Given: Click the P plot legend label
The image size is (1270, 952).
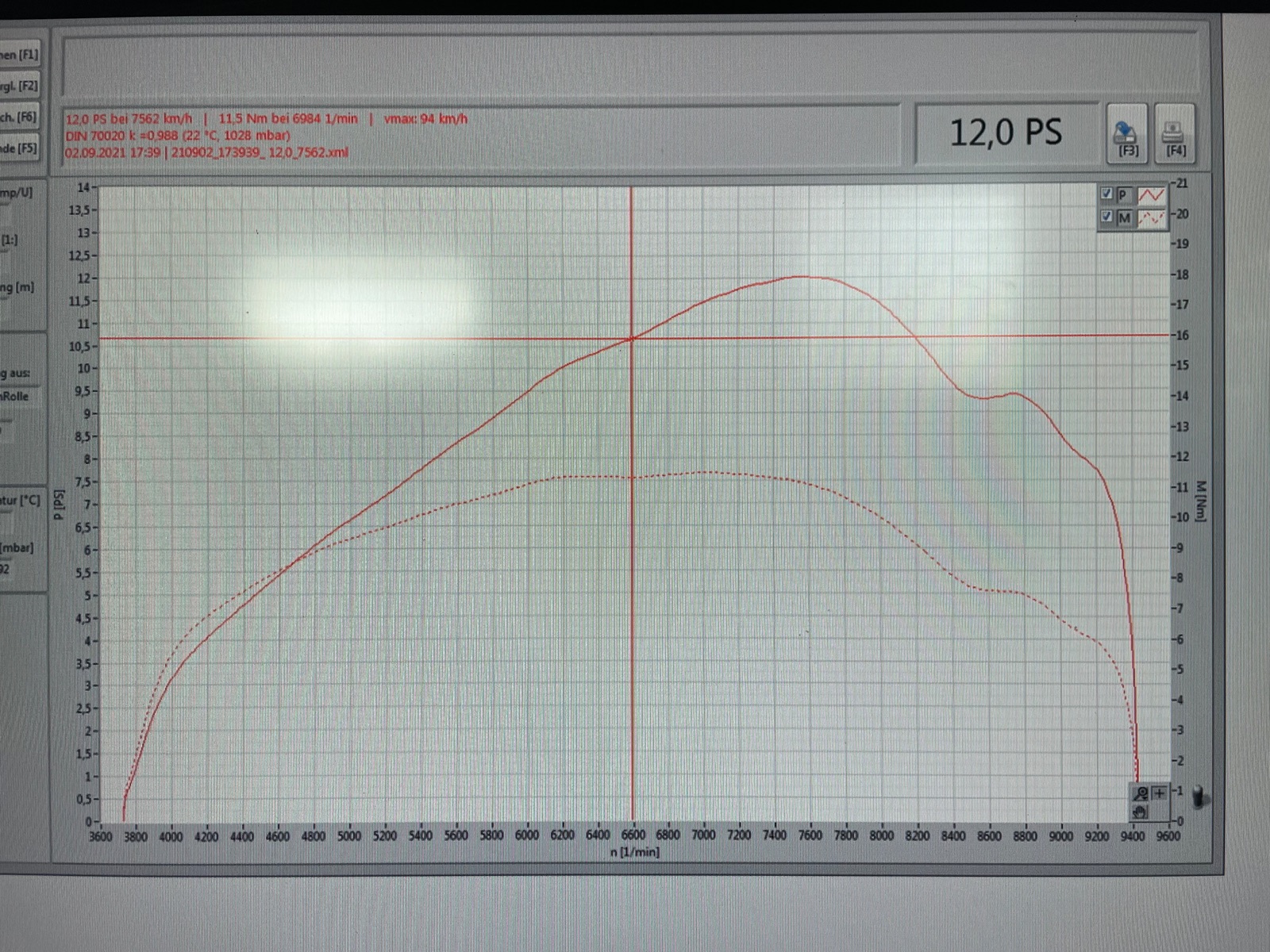Looking at the screenshot, I should coord(1124,195).
